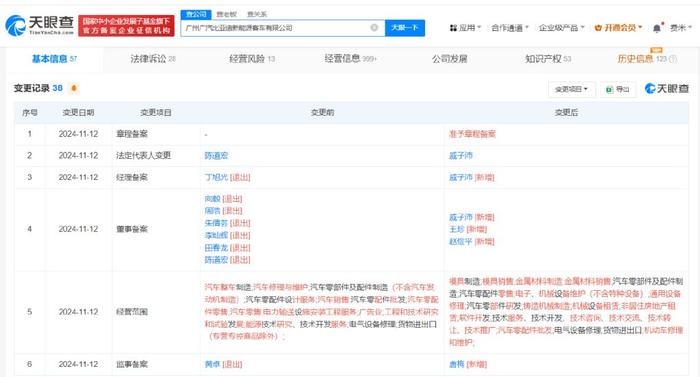The width and height of the screenshot is (700, 377).
Task: Switch to the 查老板 search tab
Action: [x=227, y=14]
